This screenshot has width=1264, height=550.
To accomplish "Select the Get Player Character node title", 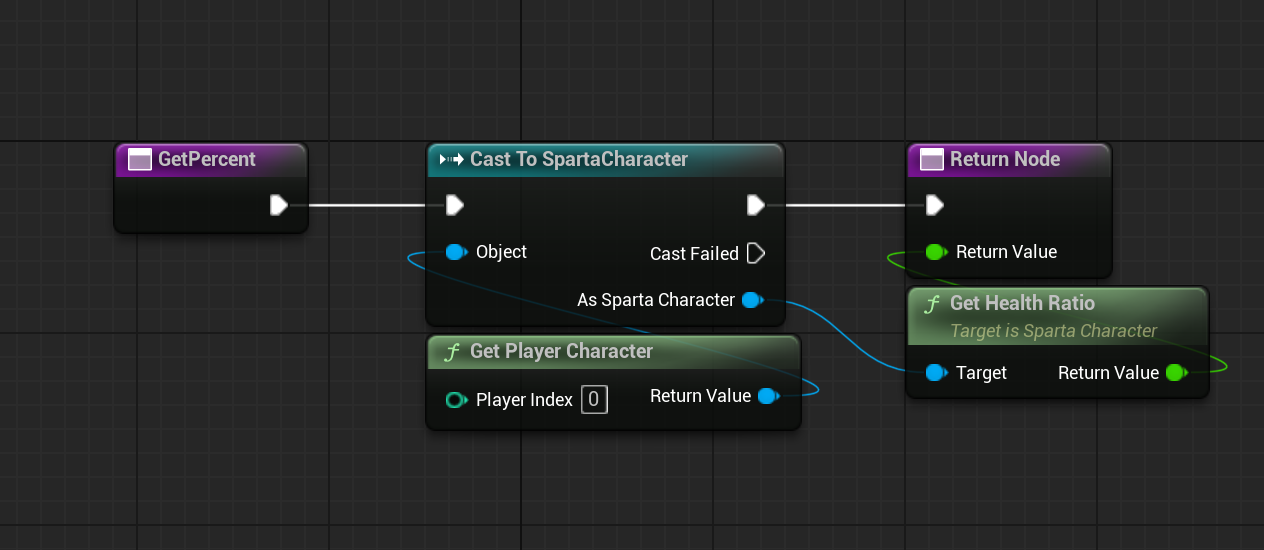I will click(x=561, y=351).
